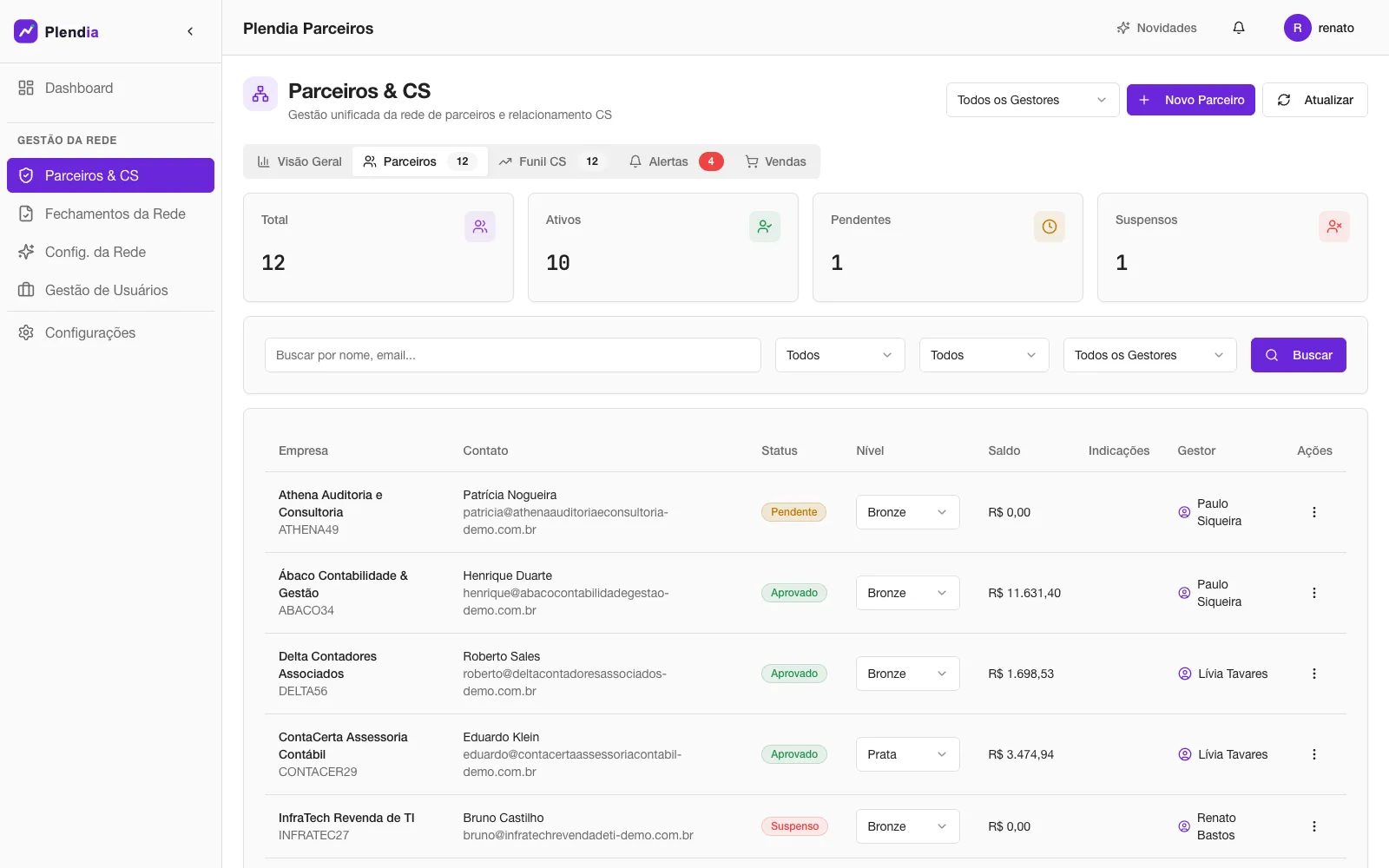Open Bronze level dropdown for InfraTech Revenda

[x=907, y=826]
